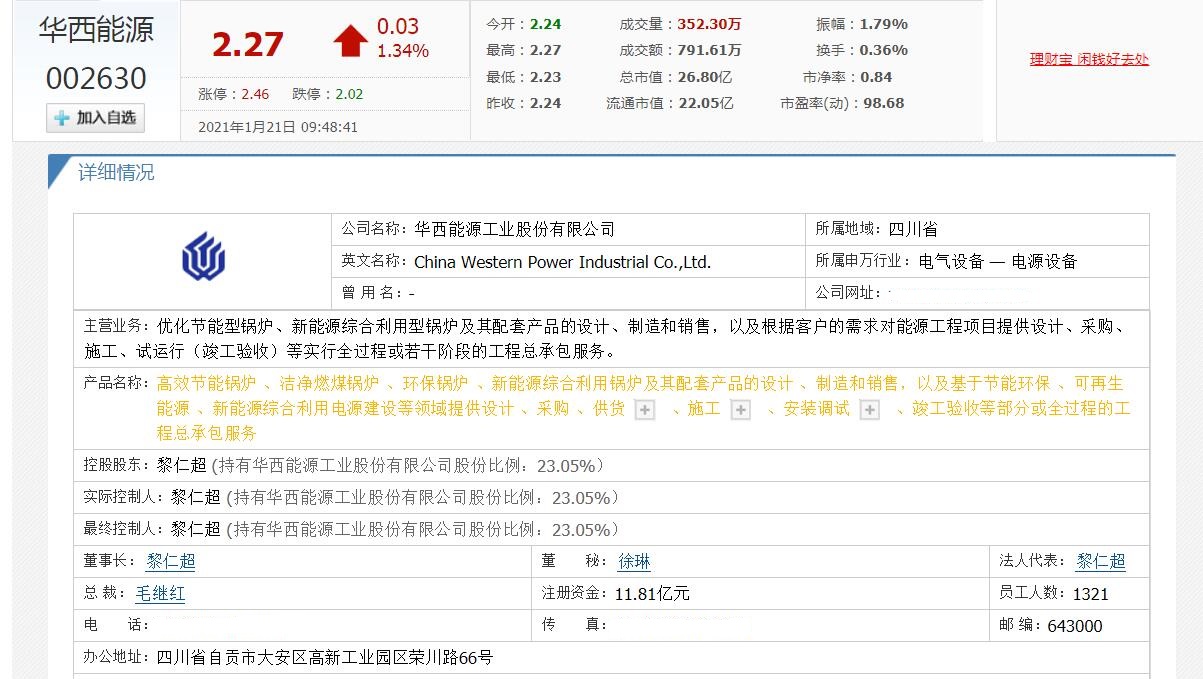This screenshot has width=1203, height=679.
Task: Click the 市盈率(动) value 98.68
Action: point(882,103)
